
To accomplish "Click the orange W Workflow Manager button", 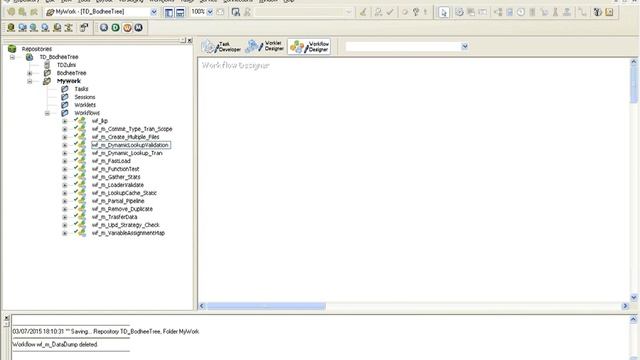I will pos(127,28).
